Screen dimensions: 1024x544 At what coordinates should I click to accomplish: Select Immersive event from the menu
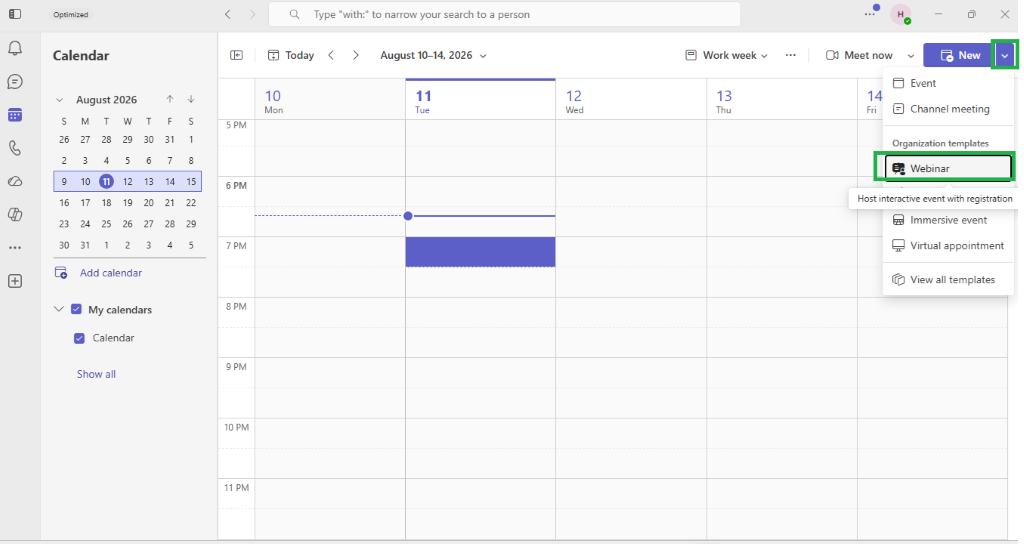coord(948,220)
